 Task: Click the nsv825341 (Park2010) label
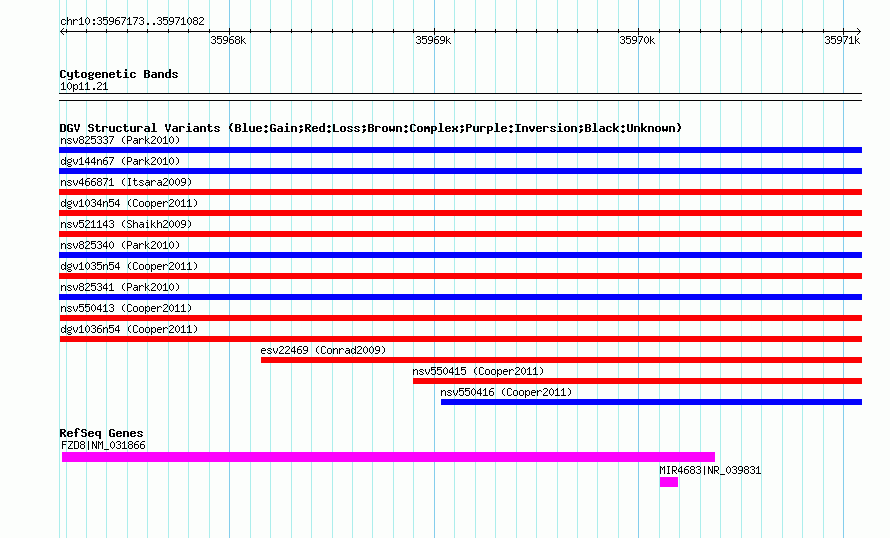click(x=120, y=287)
